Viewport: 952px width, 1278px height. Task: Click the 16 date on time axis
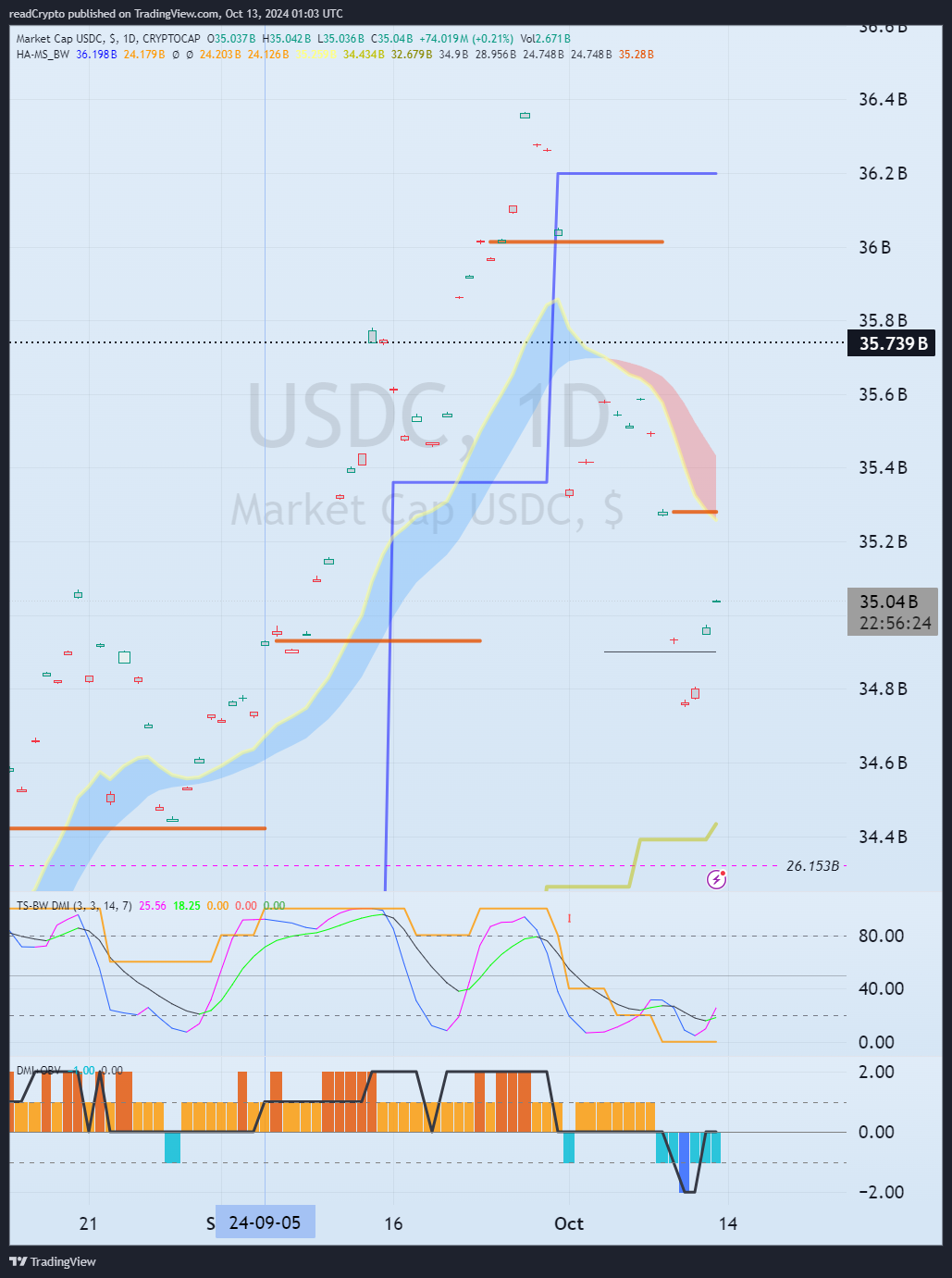coord(393,1223)
